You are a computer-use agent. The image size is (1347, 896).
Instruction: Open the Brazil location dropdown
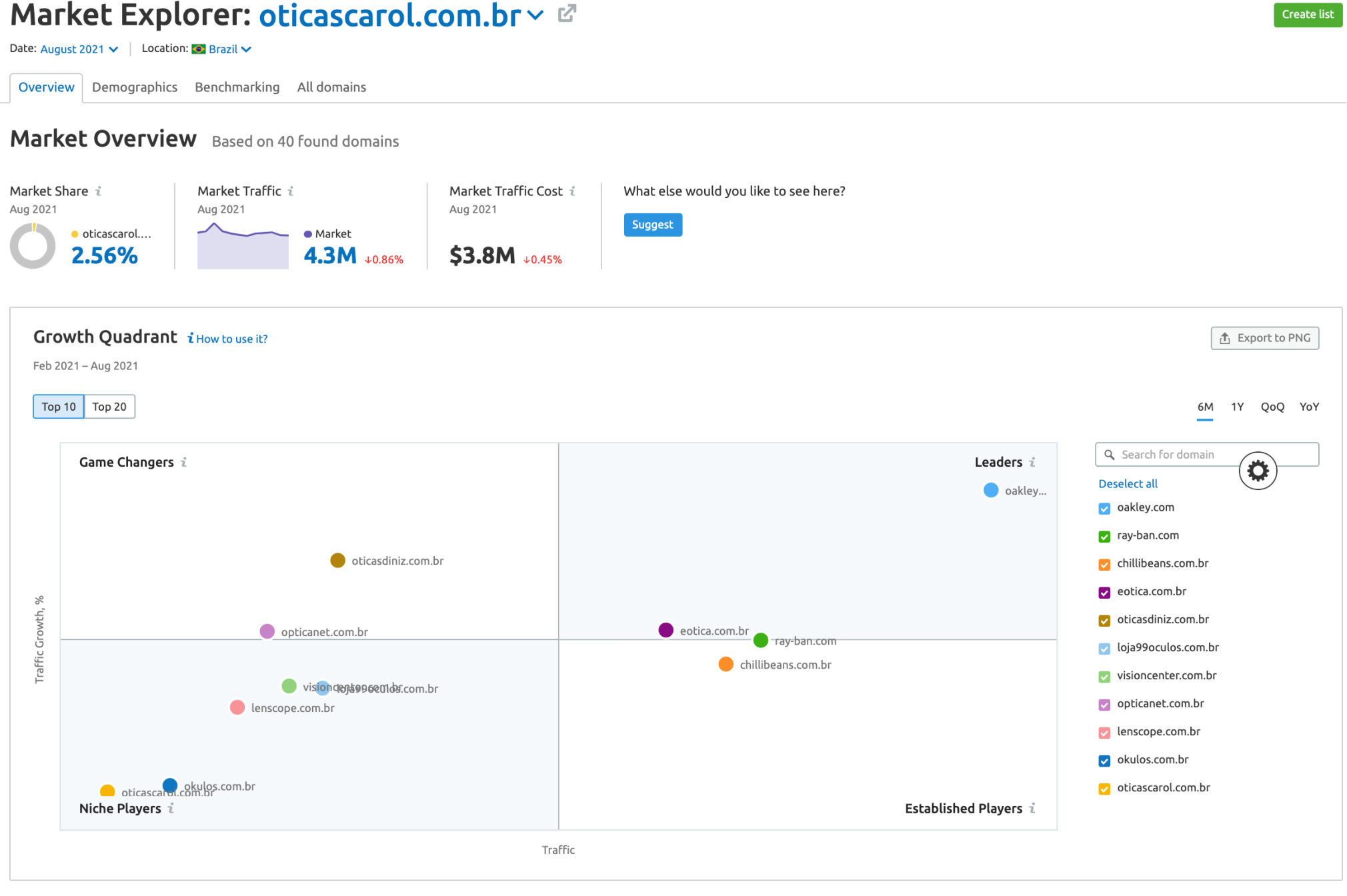(x=229, y=49)
